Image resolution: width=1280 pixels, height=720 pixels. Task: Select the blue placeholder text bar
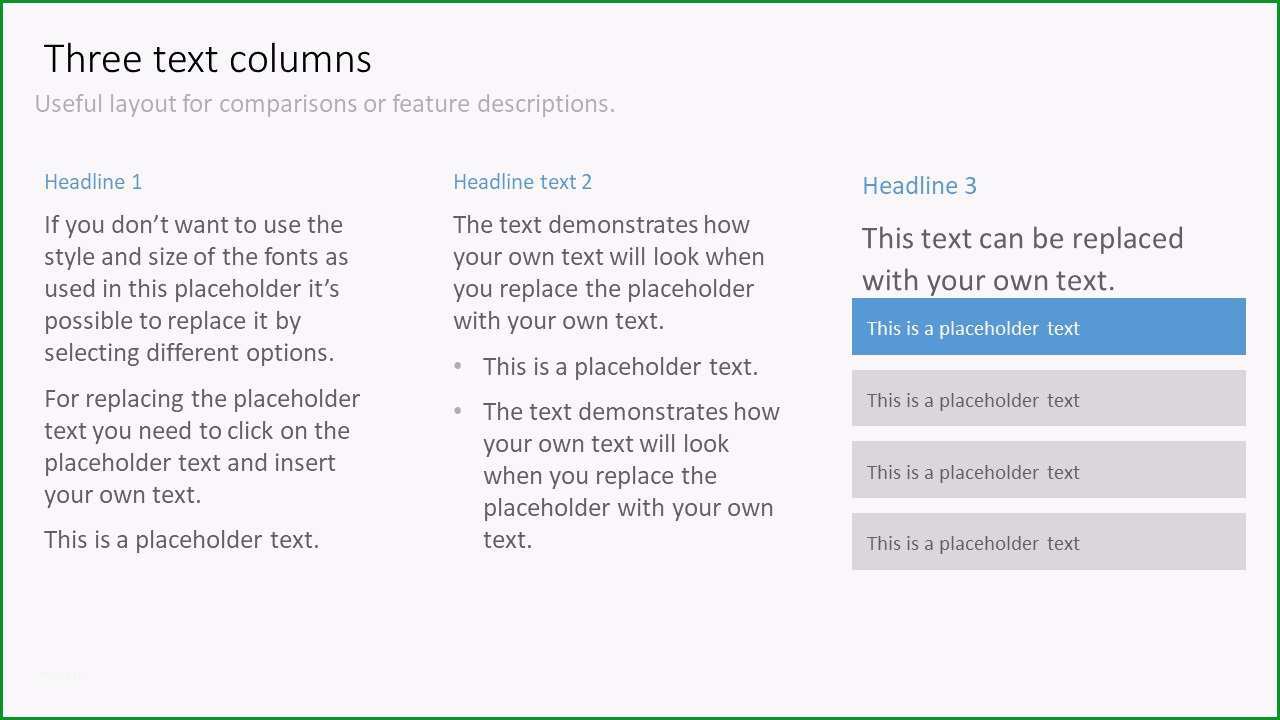click(x=1048, y=327)
